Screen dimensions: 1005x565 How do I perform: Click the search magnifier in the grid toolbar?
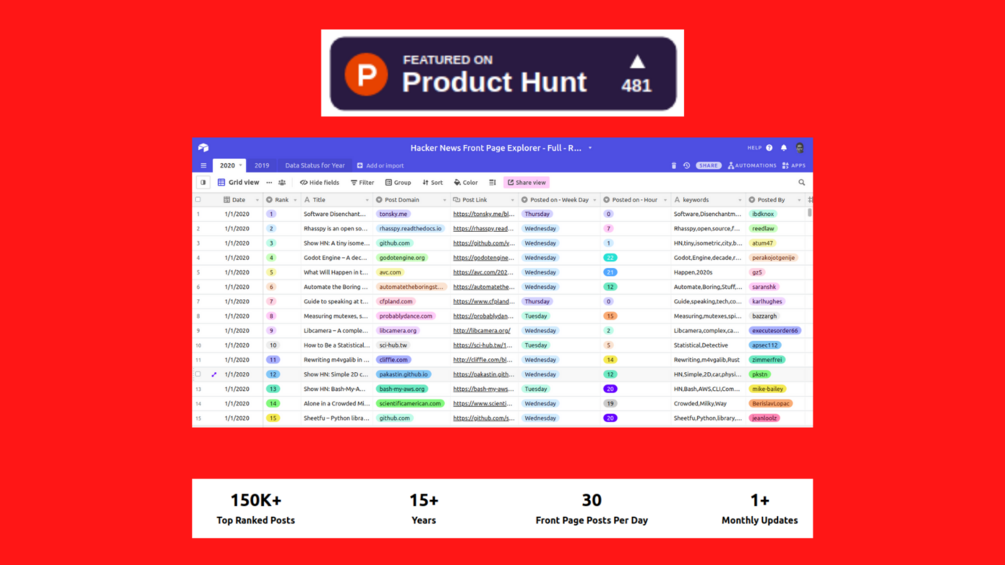802,183
